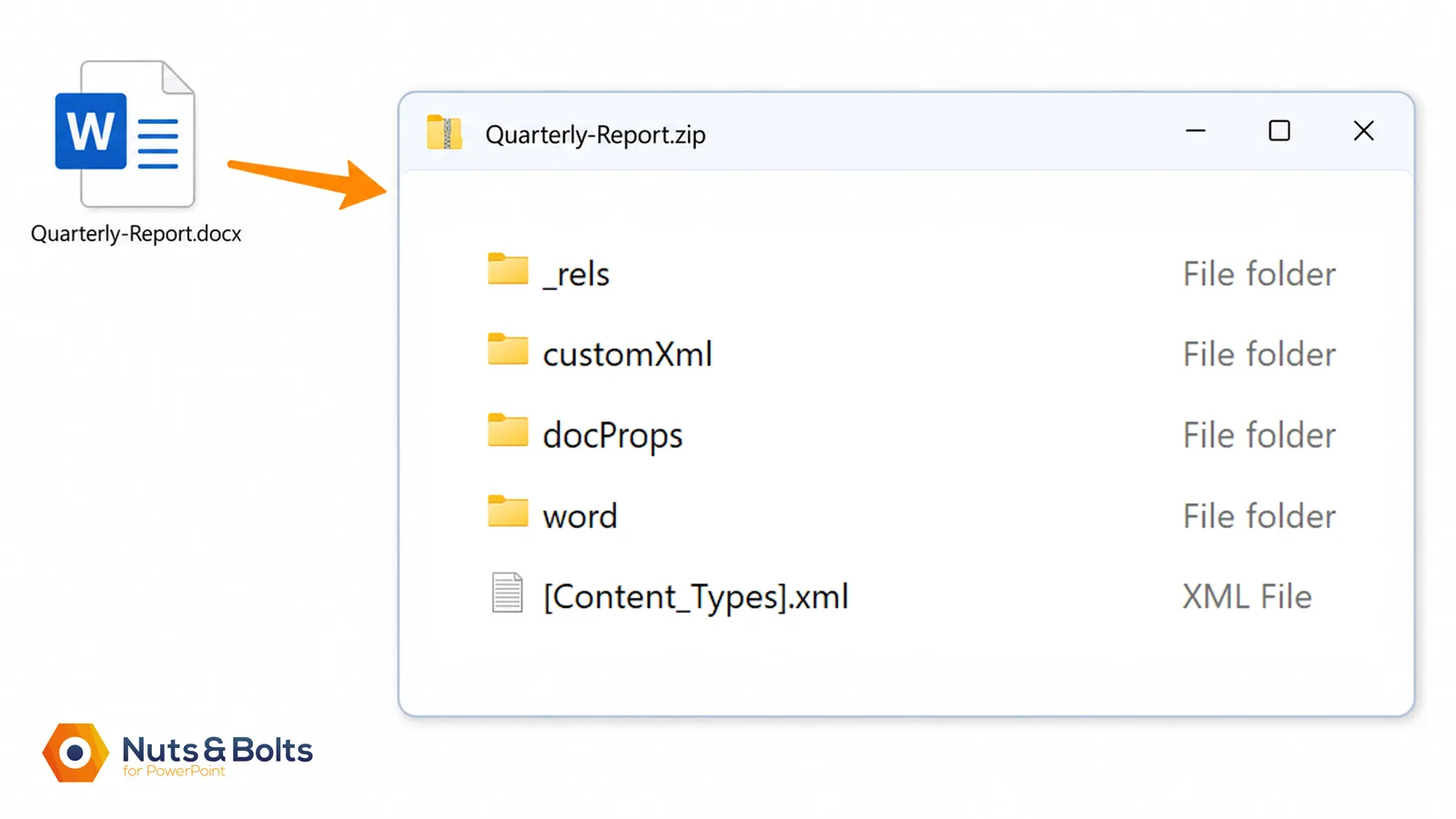Maximize the Quarterly-Report.zip window
The height and width of the screenshot is (819, 1456).
[1279, 131]
